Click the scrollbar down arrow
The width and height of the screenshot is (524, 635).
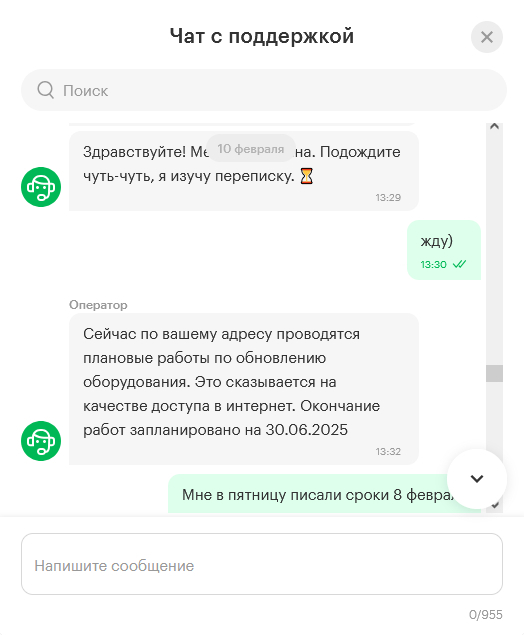click(x=494, y=505)
